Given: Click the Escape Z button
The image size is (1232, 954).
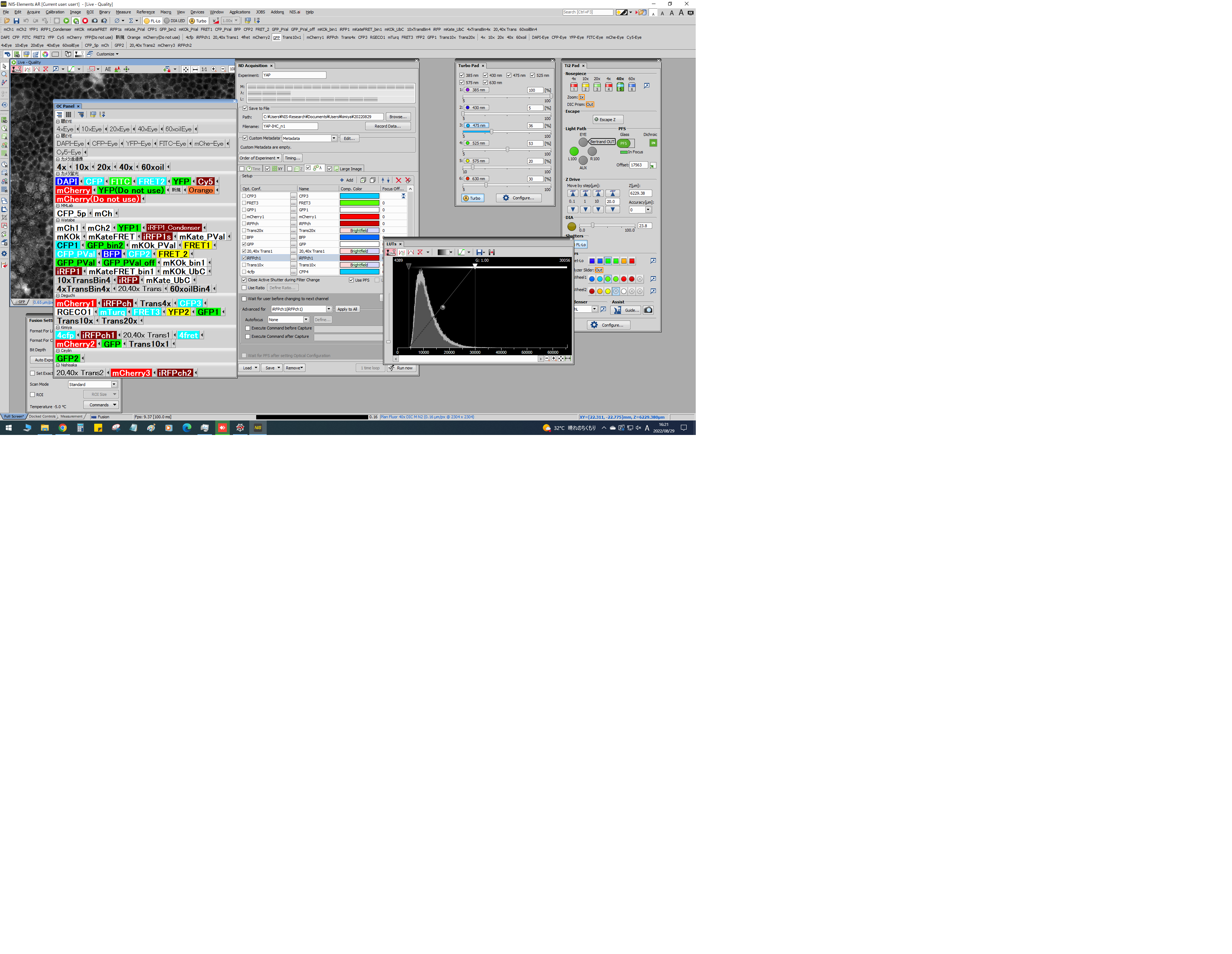Looking at the screenshot, I should click(x=608, y=120).
